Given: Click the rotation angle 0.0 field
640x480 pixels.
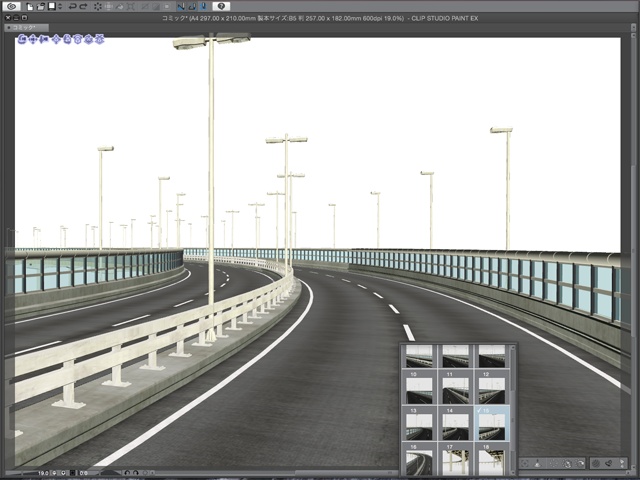Looking at the screenshot, I should (x=84, y=473).
